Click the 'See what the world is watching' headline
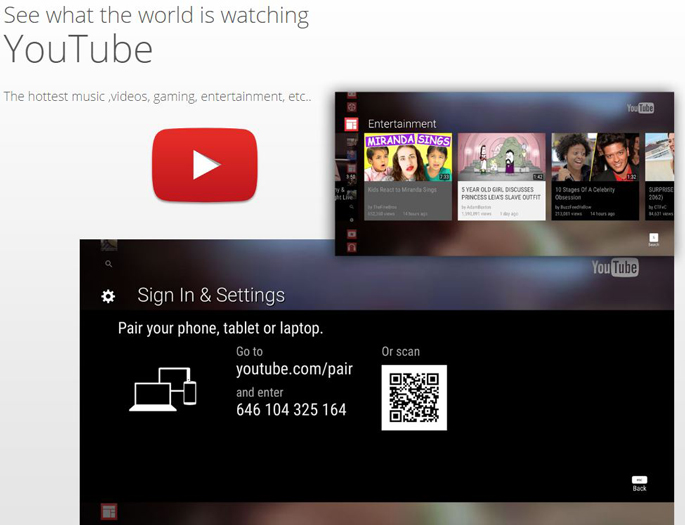Viewport: 685px width, 525px height. coord(156,15)
